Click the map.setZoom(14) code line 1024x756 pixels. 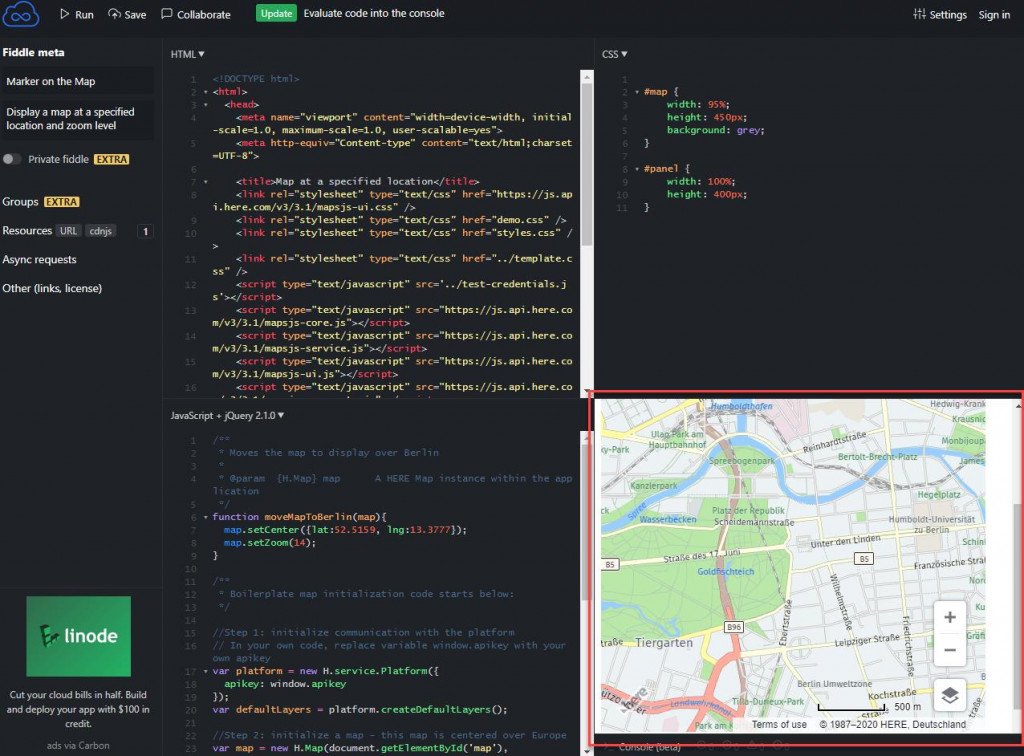tap(270, 543)
